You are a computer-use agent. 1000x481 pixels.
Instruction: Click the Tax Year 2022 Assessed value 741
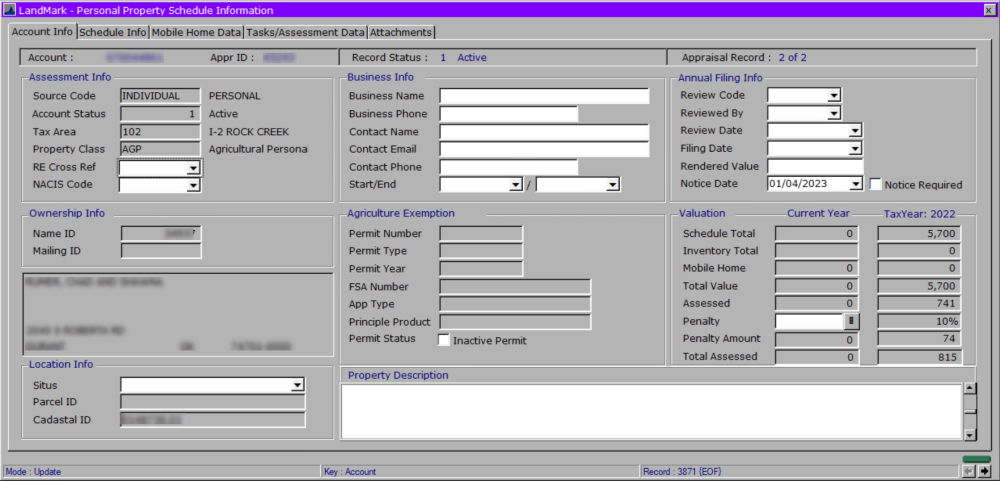tap(919, 304)
